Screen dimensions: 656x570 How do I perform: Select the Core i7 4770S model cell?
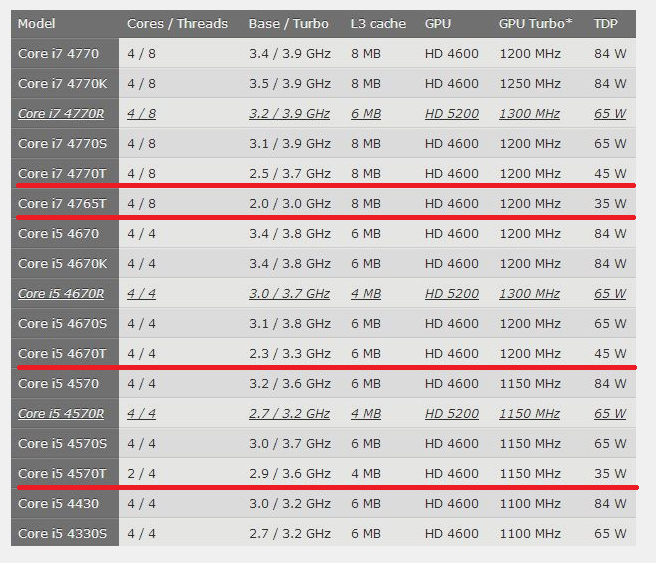pos(63,144)
